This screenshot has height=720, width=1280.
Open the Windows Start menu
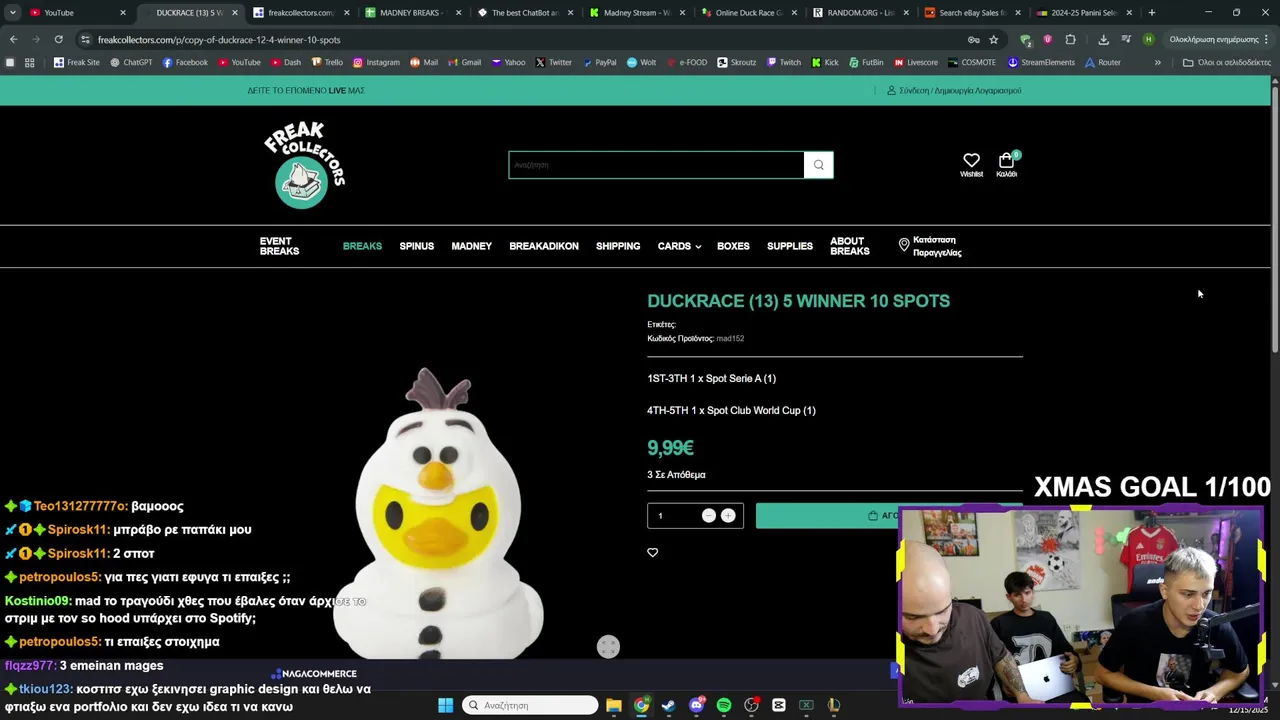(445, 705)
